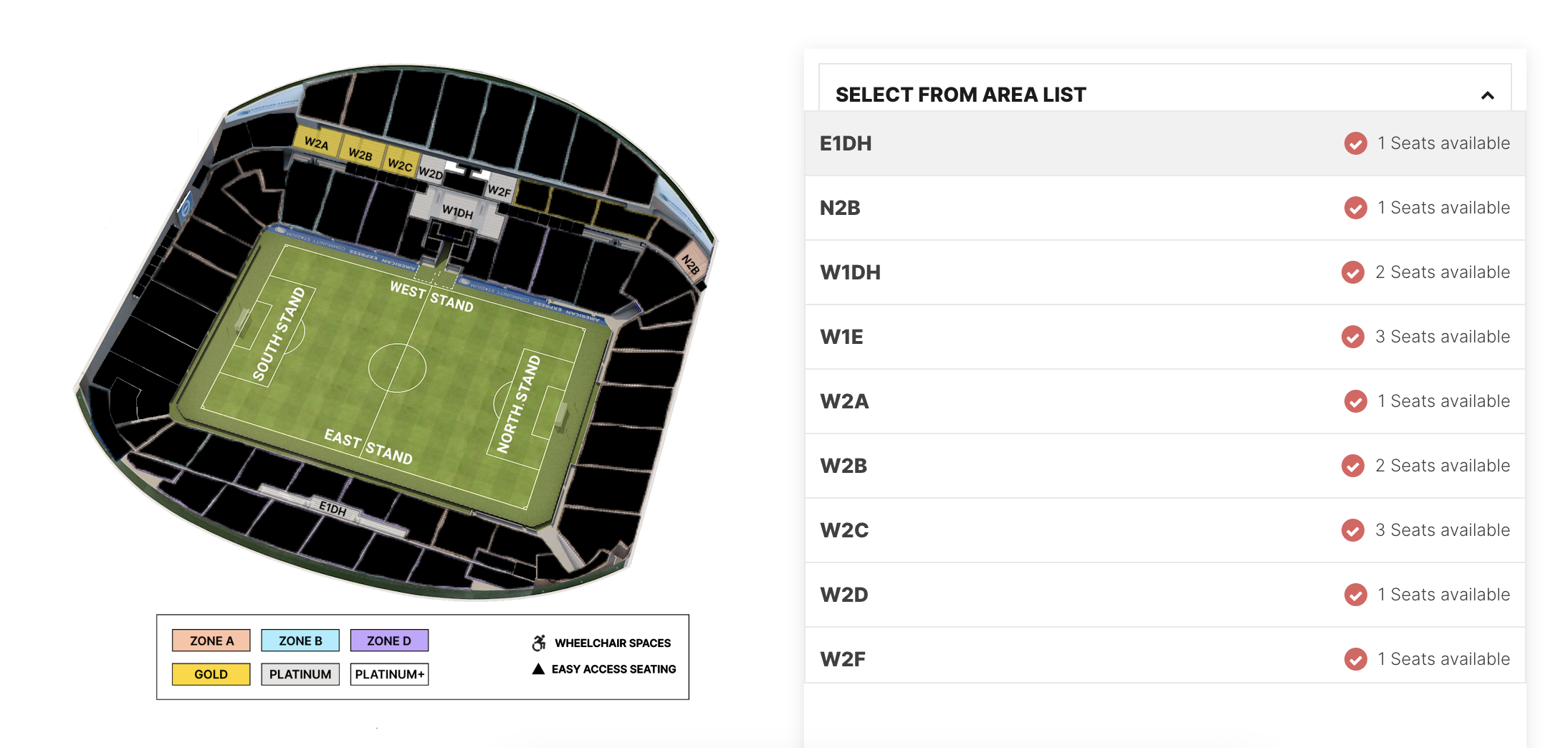Click the checkmark icon in W2C row

click(x=1353, y=530)
